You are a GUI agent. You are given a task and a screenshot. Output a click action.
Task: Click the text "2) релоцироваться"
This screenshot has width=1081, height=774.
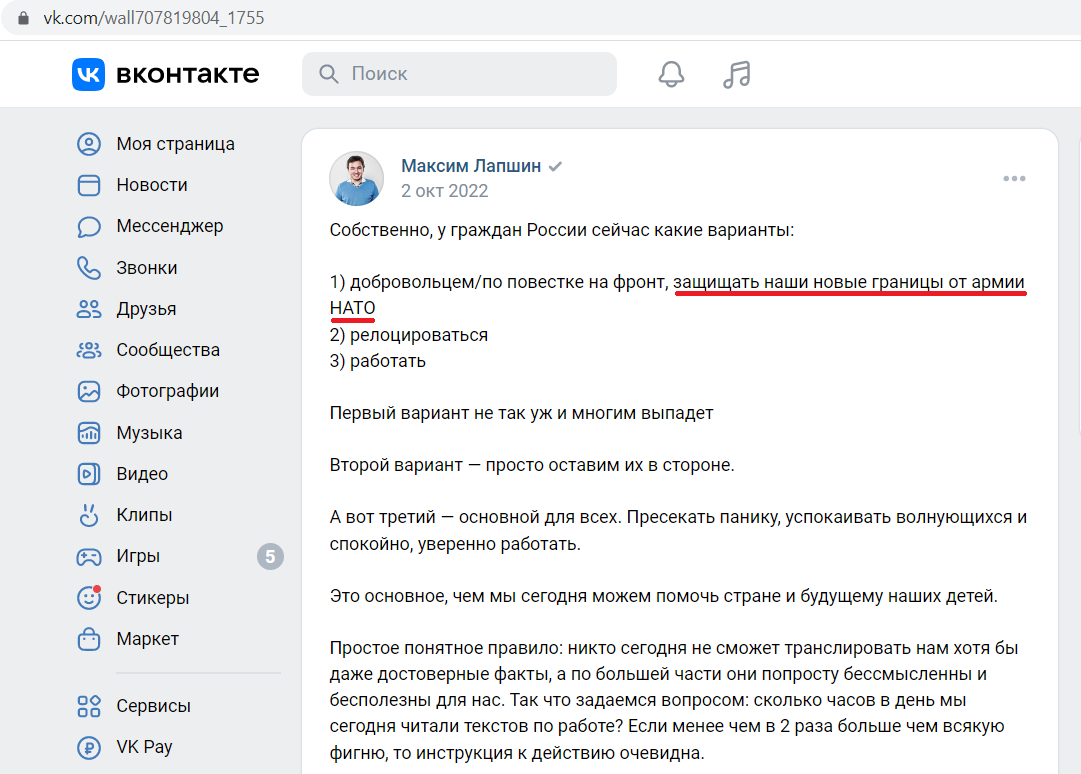(409, 335)
